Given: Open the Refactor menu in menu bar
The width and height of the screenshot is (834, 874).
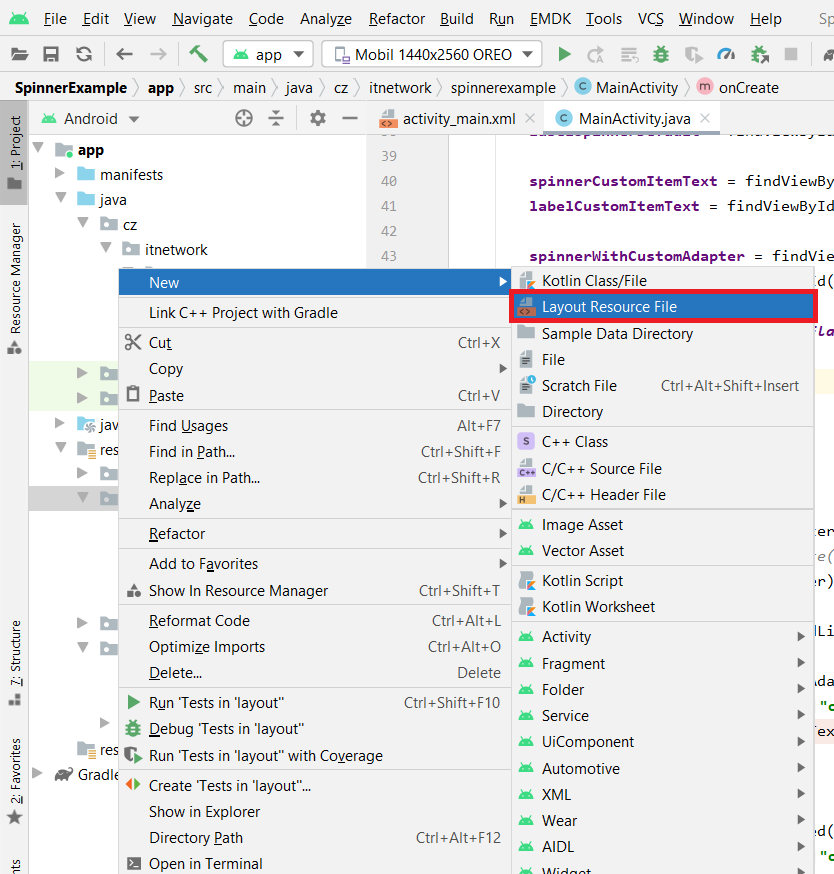Looking at the screenshot, I should click(396, 19).
